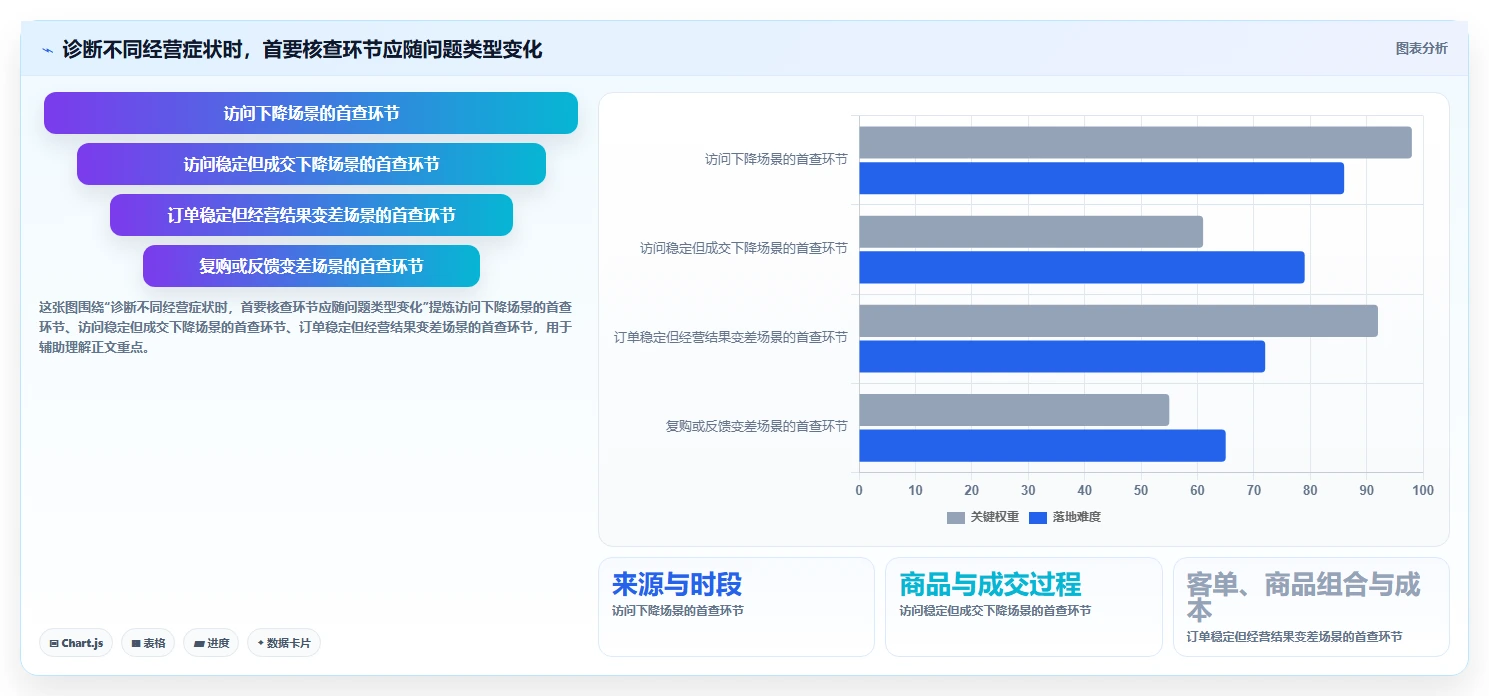Click gray 关键权重 bar for 复购或反馈变差场景
This screenshot has height=696, width=1489.
pyautogui.click(x=1014, y=410)
